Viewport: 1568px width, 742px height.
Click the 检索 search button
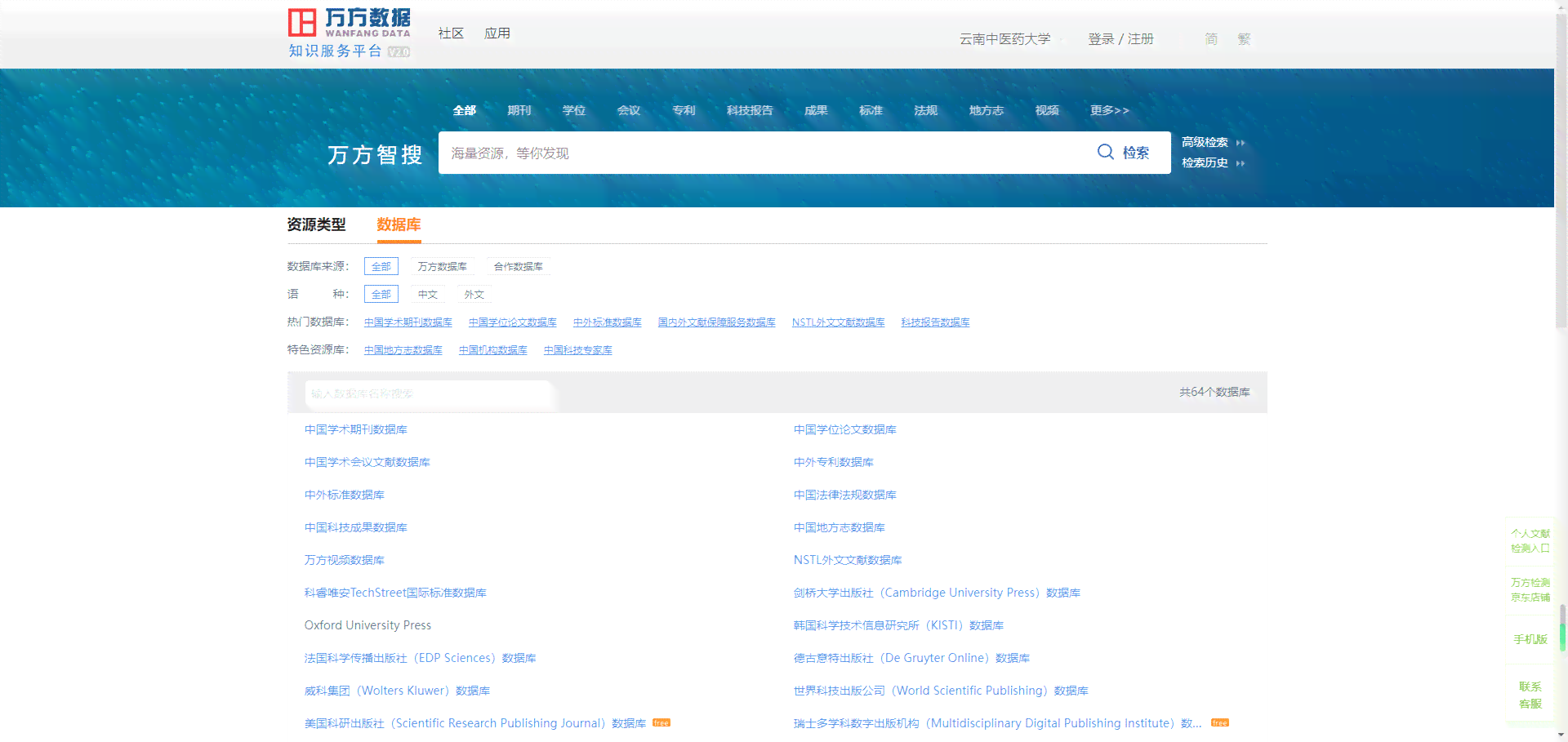[x=1125, y=153]
